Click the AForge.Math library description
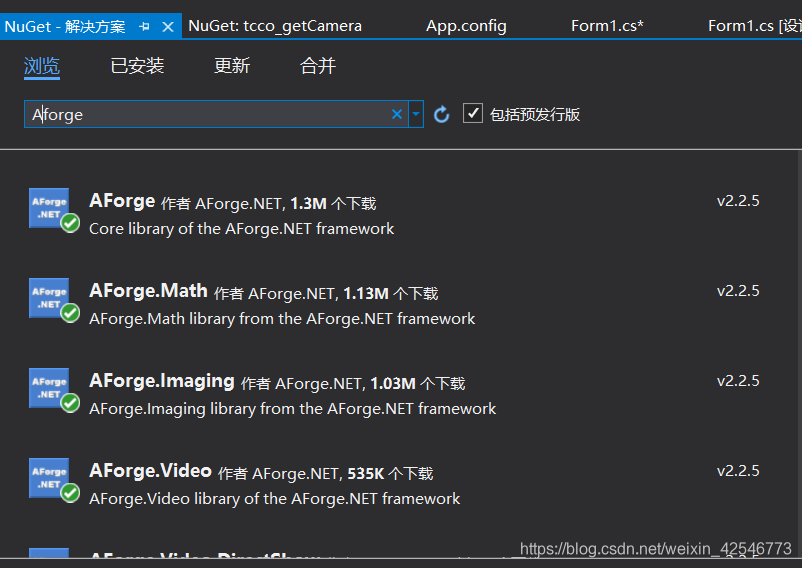Viewport: 802px width, 568px height. (282, 319)
